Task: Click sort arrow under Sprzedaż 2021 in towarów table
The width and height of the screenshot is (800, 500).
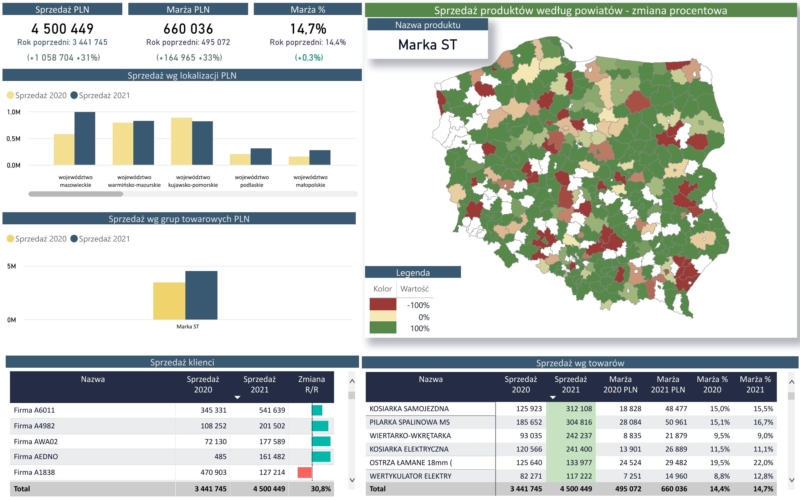Action: 553,397
